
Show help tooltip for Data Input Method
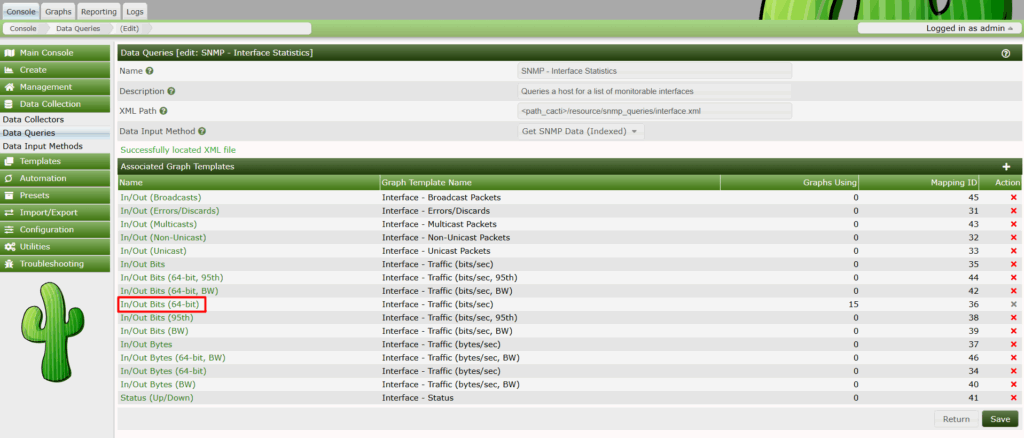click(202, 131)
